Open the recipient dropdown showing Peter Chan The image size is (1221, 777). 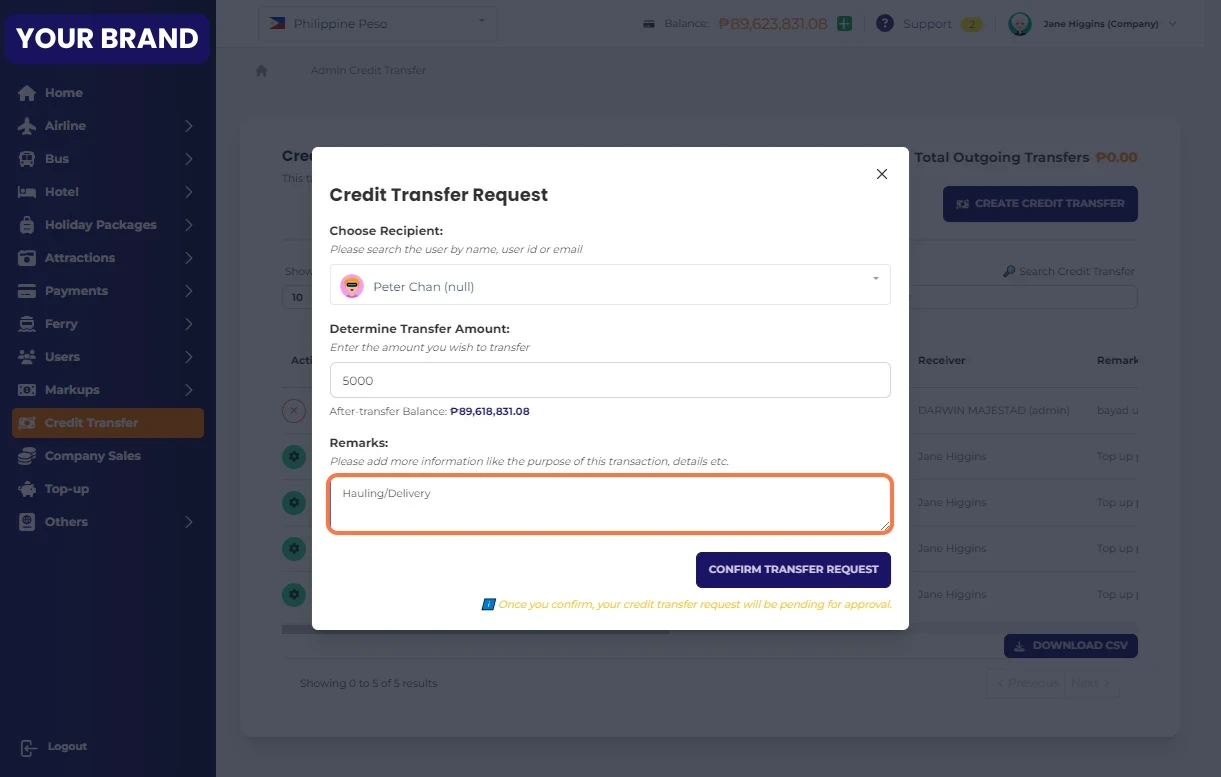tap(609, 286)
